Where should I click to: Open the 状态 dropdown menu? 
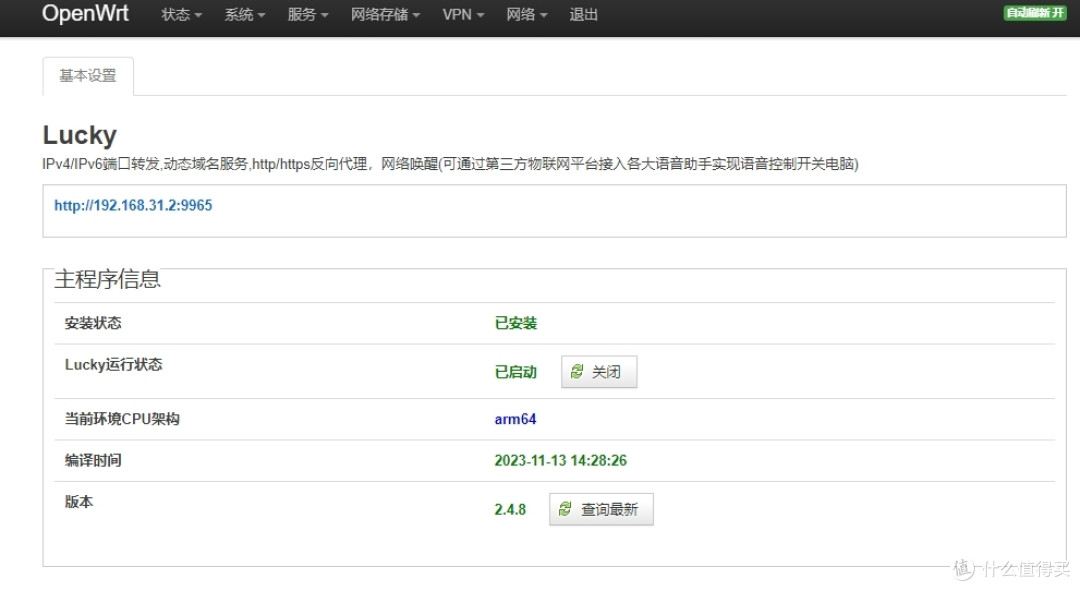[179, 15]
